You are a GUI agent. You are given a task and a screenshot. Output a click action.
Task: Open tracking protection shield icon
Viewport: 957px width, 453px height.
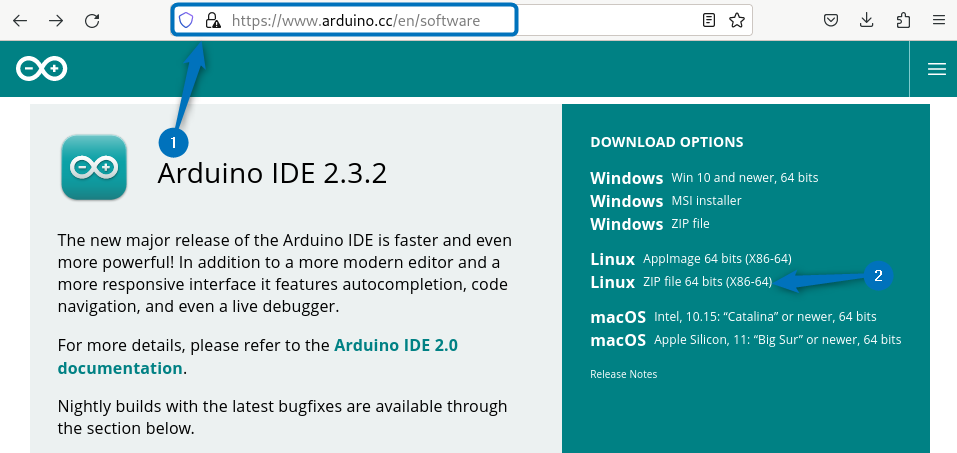(186, 21)
